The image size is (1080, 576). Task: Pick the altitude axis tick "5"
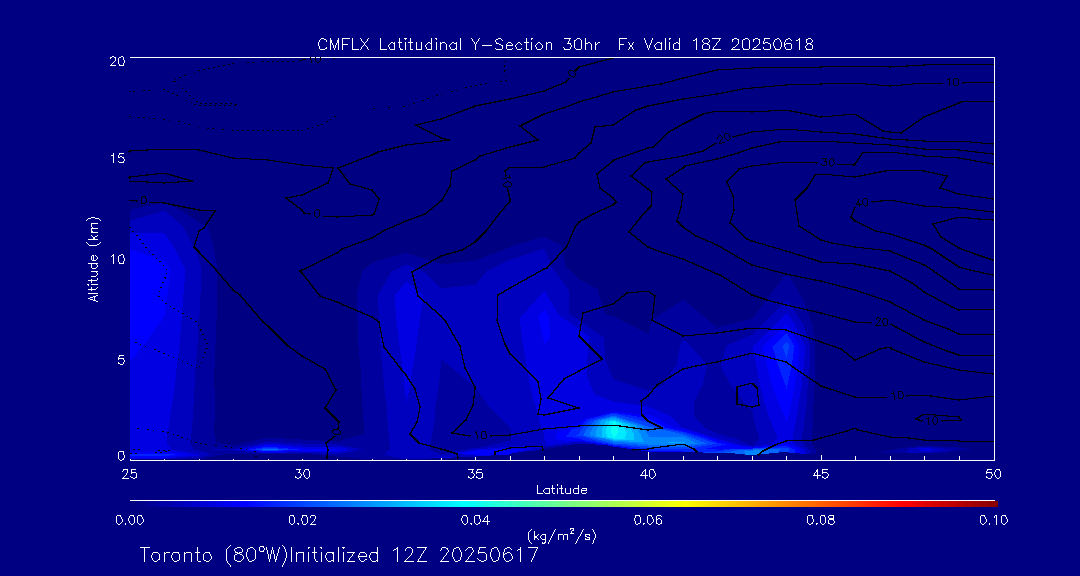point(121,360)
